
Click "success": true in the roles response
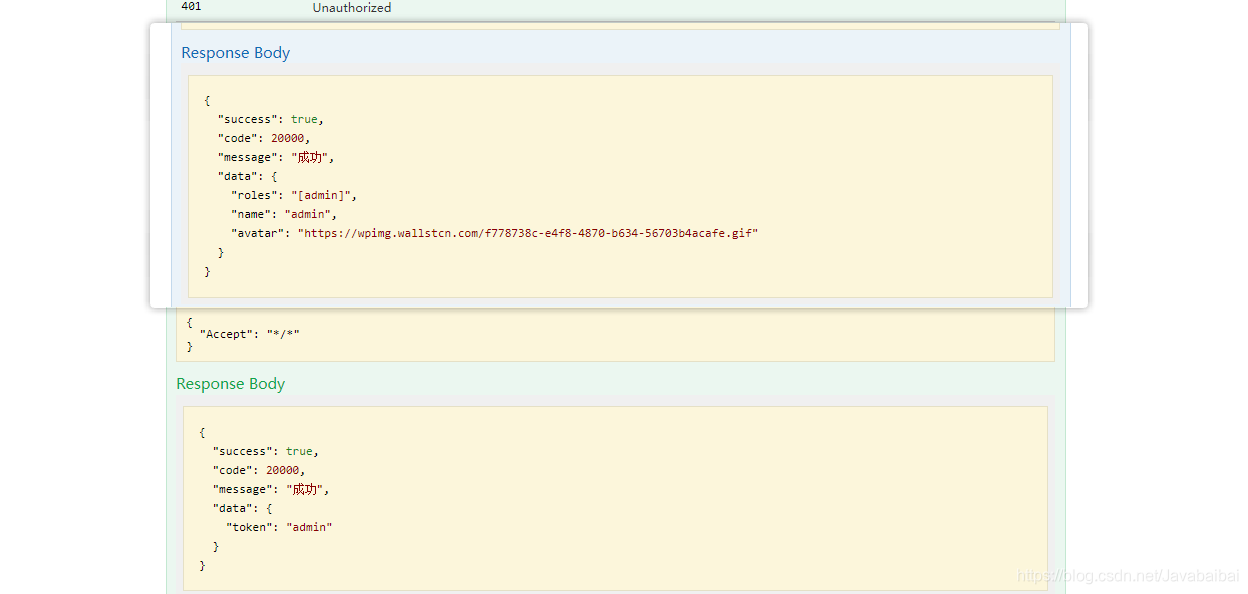271,119
